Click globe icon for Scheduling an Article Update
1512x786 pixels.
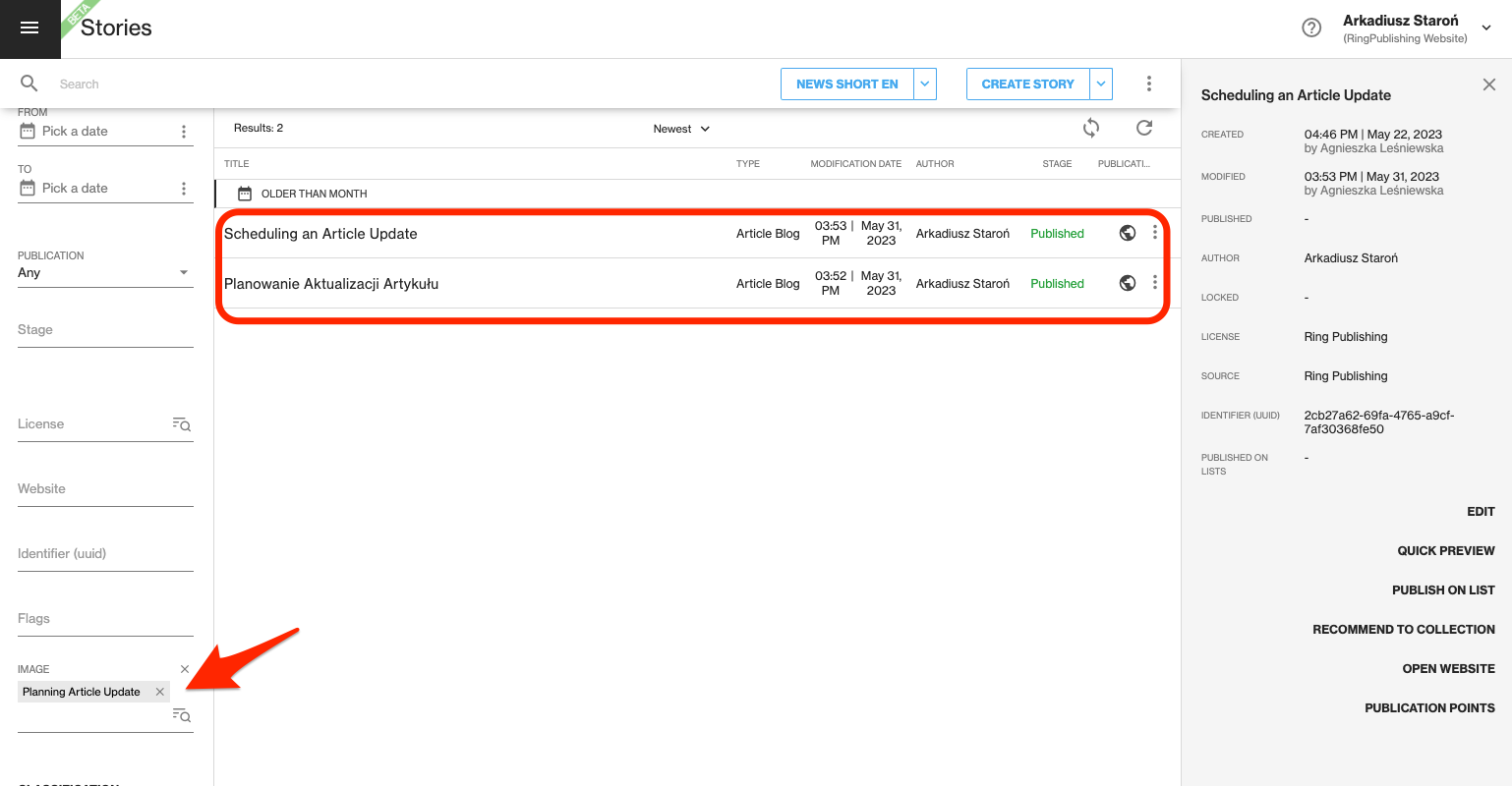(1128, 233)
